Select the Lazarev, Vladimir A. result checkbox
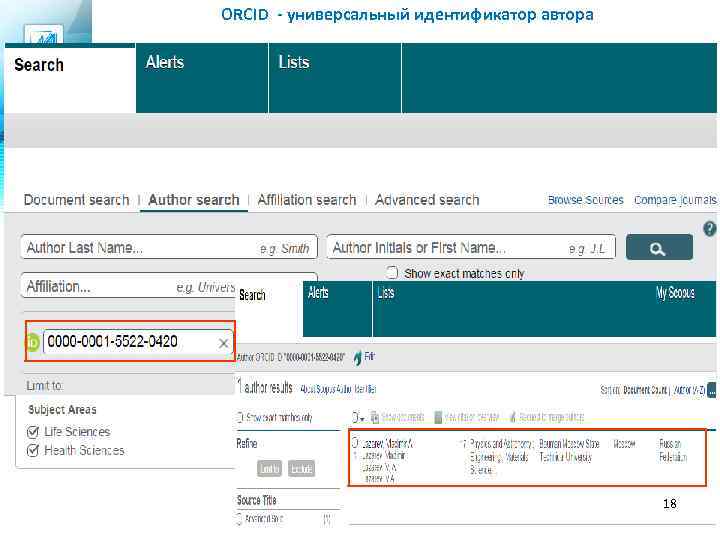Screen dimensions: 720x540 point(355,443)
